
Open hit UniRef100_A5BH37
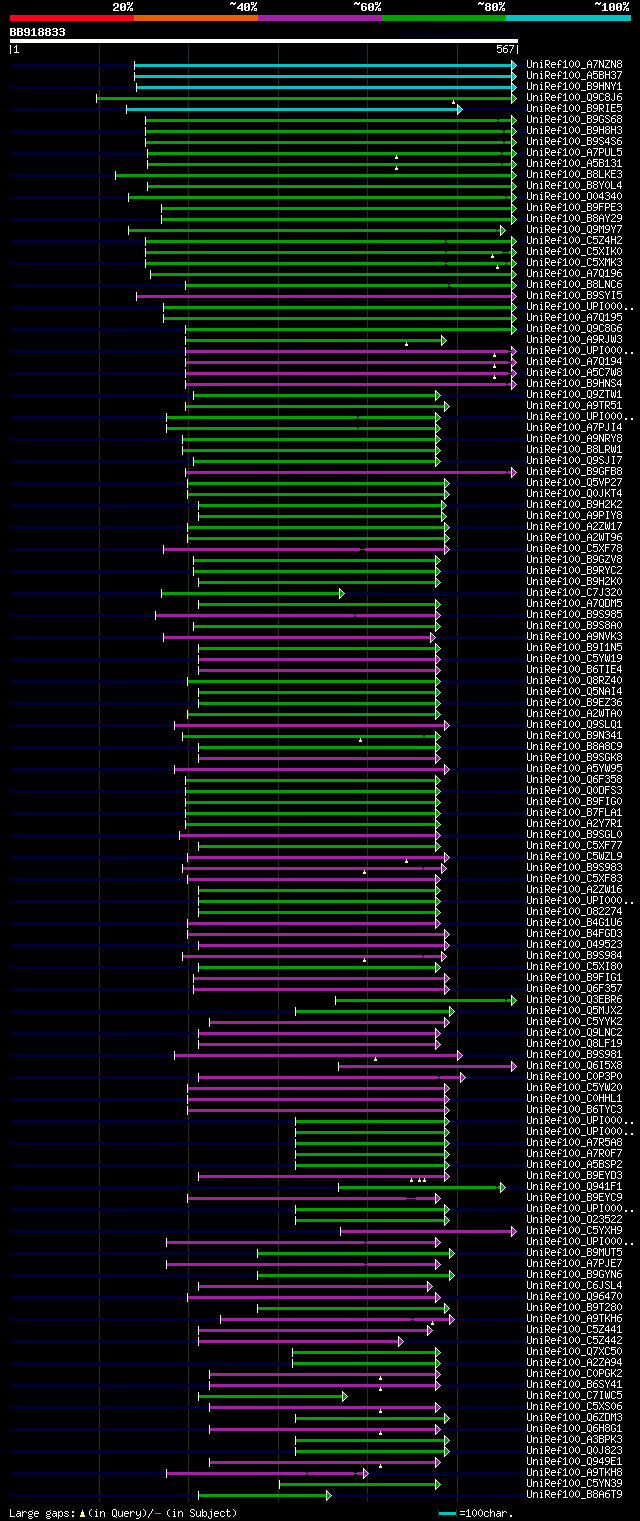[x=574, y=75]
